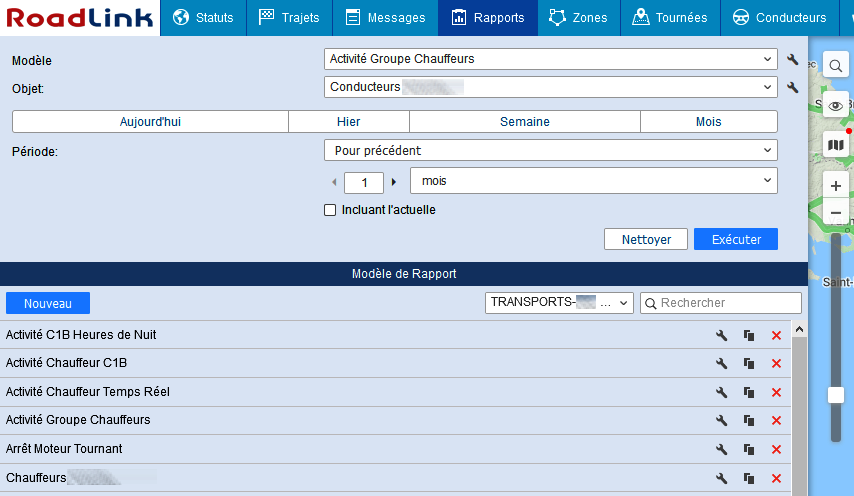
Task: Delete the Activité Chauffeur Temps Réel template
Action: click(x=776, y=392)
